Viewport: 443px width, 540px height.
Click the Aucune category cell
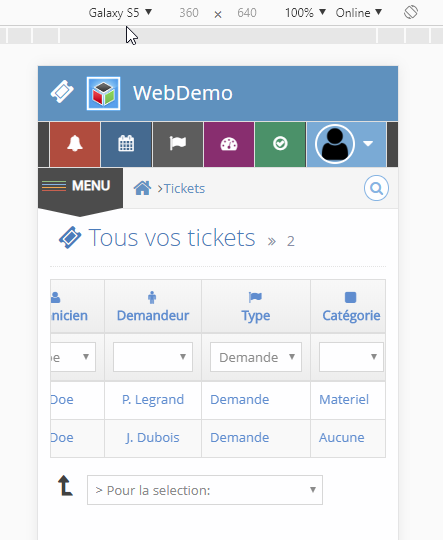[341, 438]
